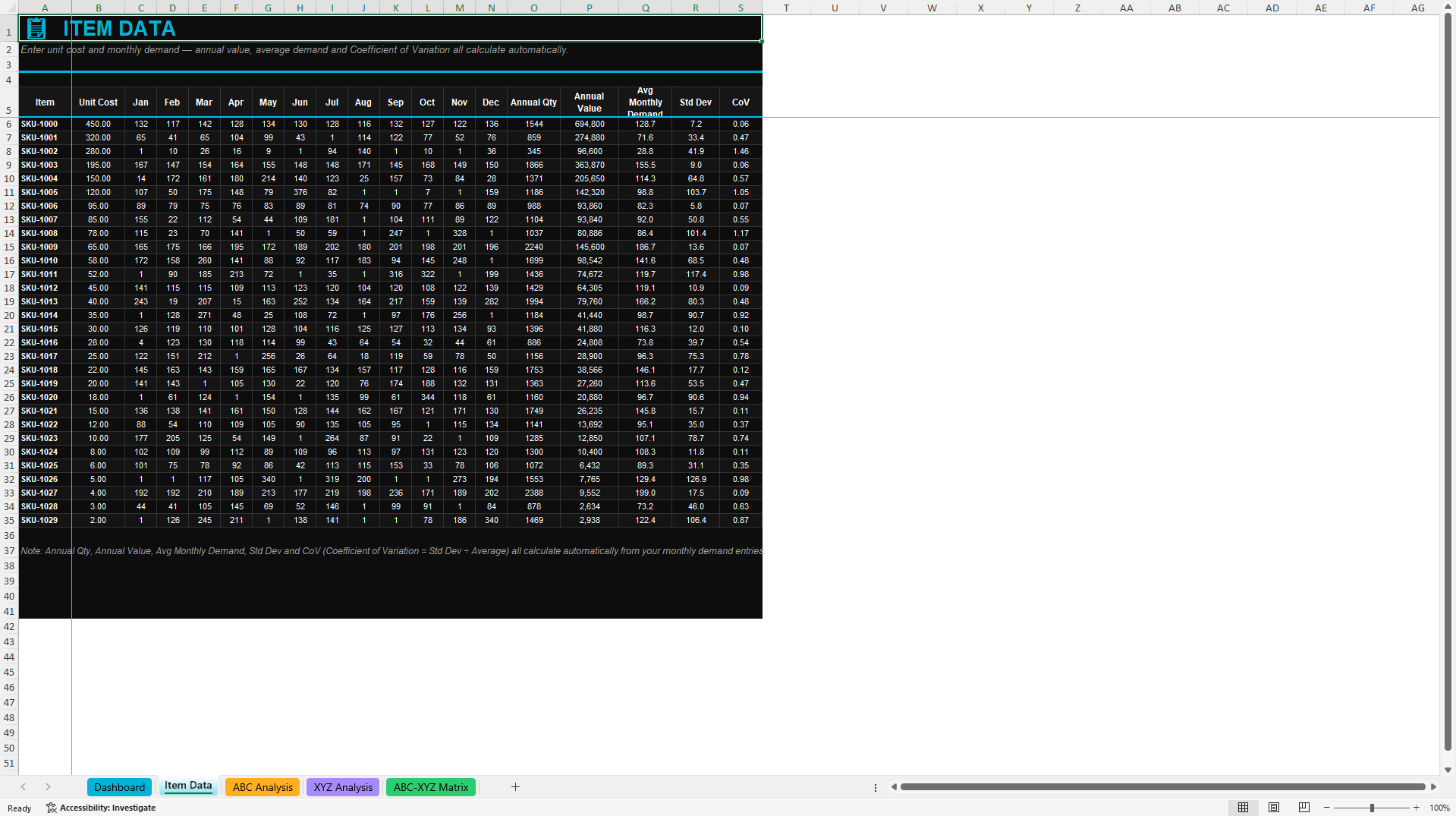Click the horizontal scrollbar left arrow
This screenshot has height=816, width=1456.
pyautogui.click(x=894, y=787)
